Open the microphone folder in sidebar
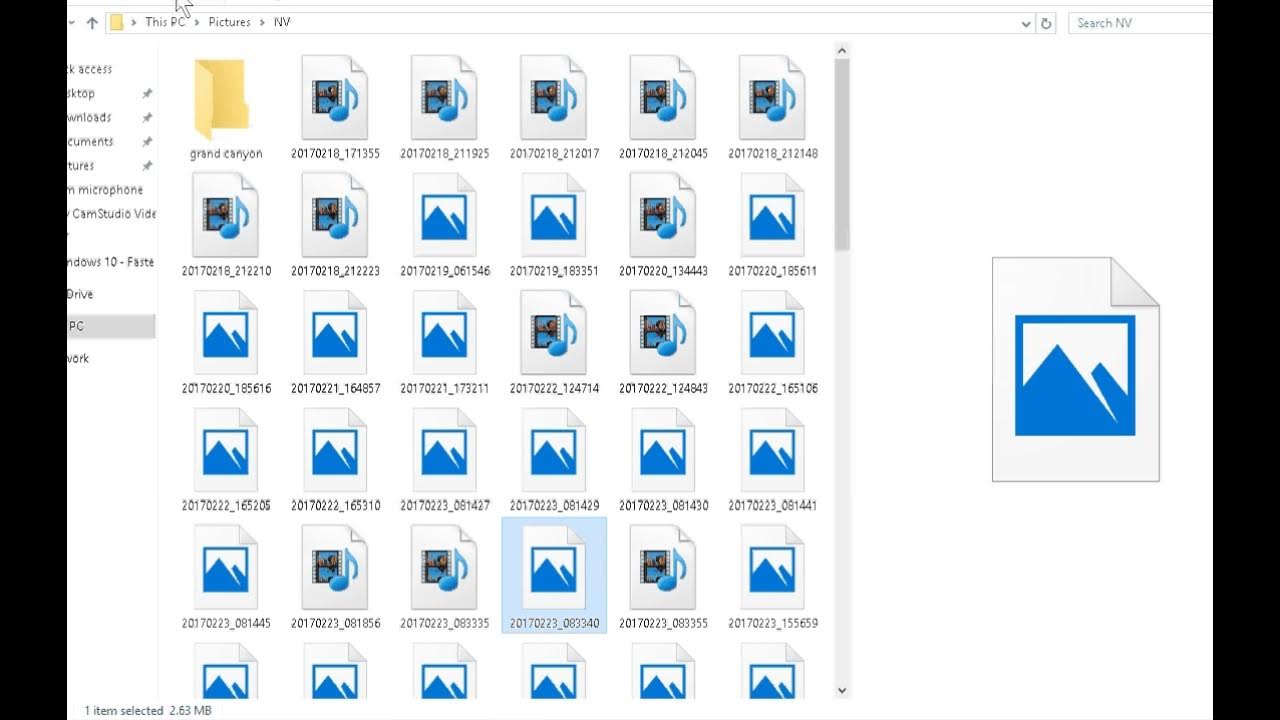 (106, 189)
